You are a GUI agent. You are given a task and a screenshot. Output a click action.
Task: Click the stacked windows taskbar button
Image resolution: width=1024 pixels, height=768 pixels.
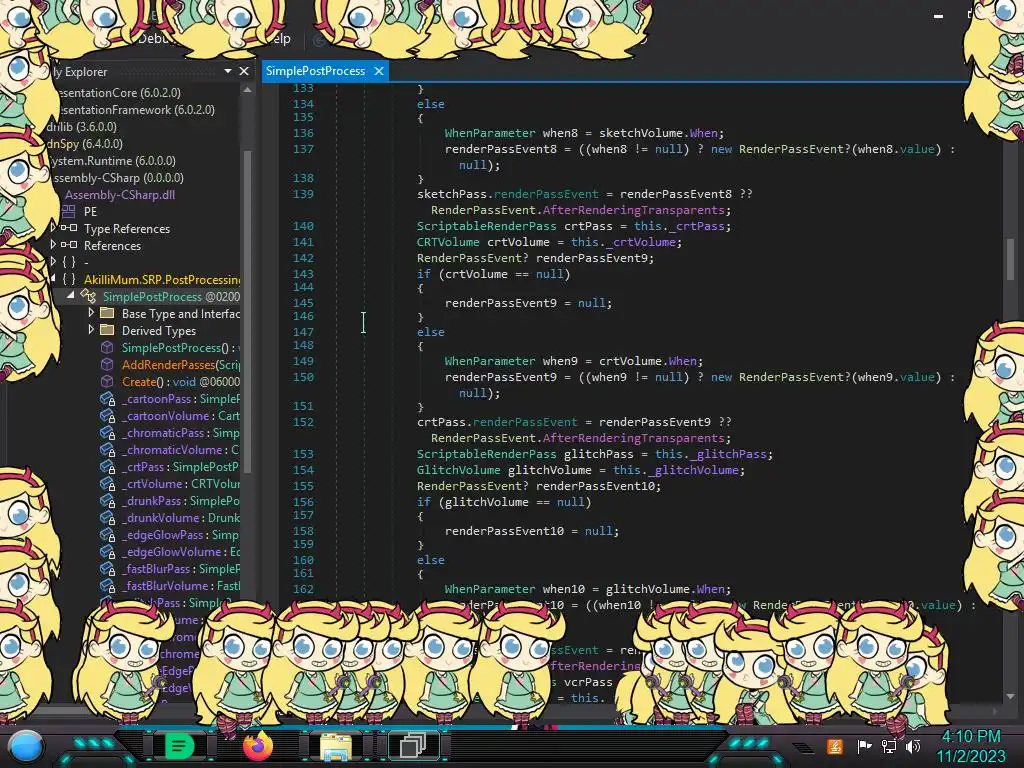point(413,745)
